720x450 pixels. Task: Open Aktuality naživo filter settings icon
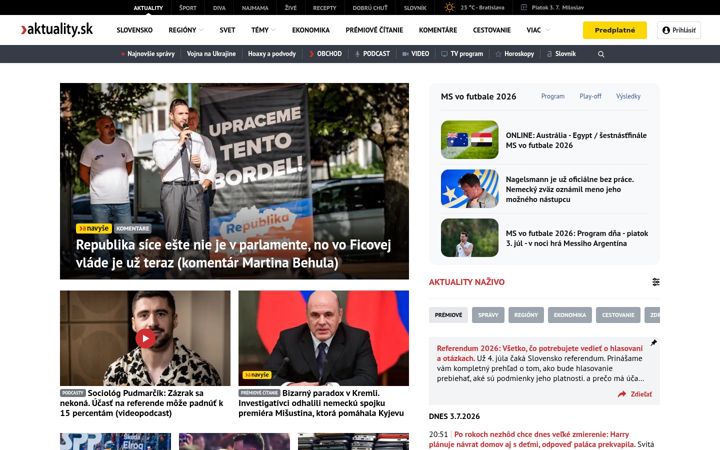pyautogui.click(x=656, y=282)
